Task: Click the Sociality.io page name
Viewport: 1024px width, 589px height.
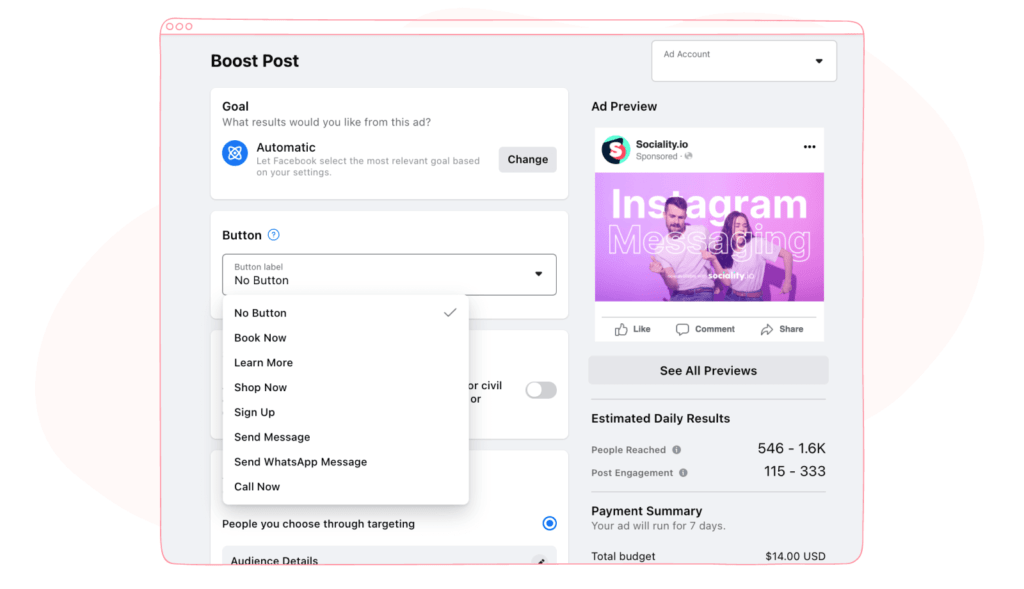Action: click(x=662, y=144)
